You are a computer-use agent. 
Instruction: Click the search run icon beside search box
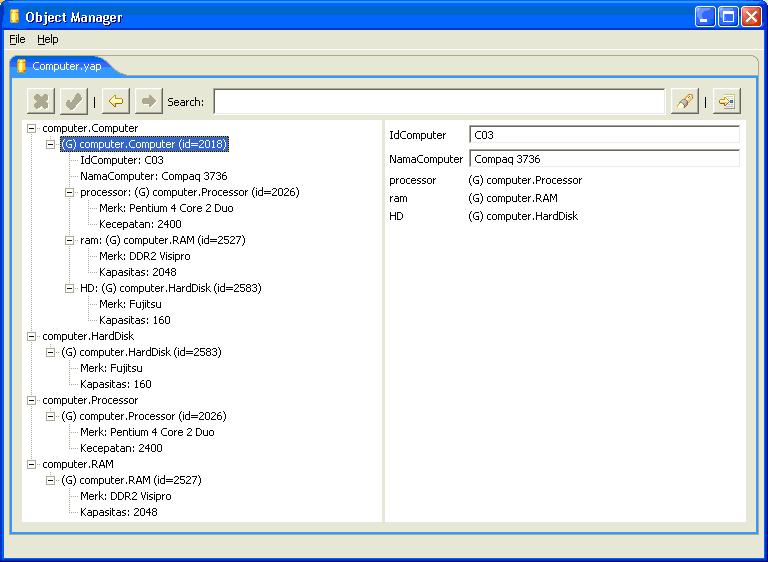(x=685, y=101)
